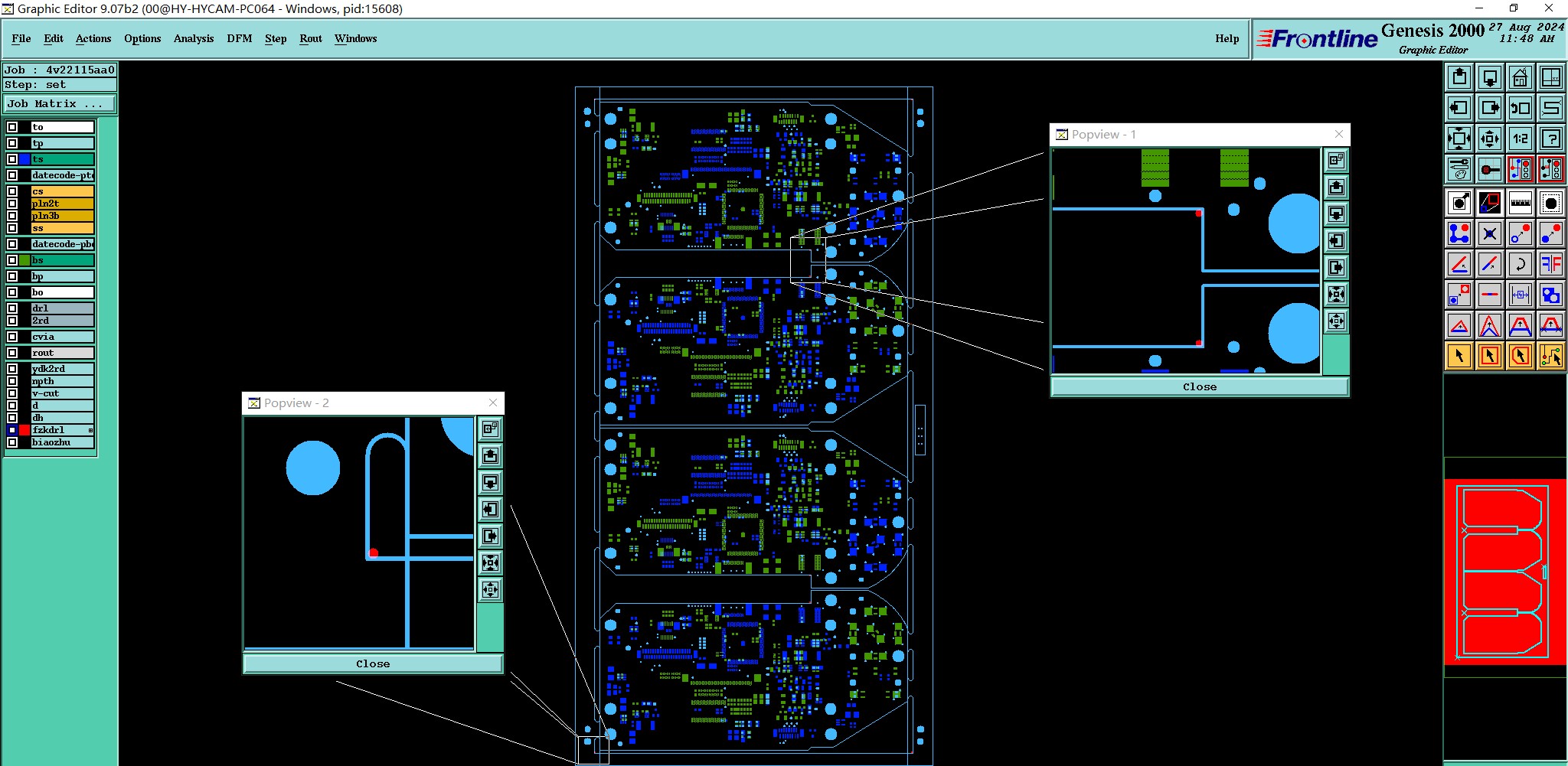
Task: Toggle the 'cs' layer checkbox
Action: (12, 191)
